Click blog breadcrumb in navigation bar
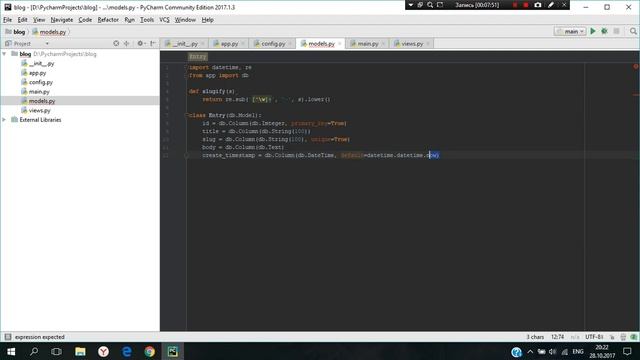 coord(16,32)
